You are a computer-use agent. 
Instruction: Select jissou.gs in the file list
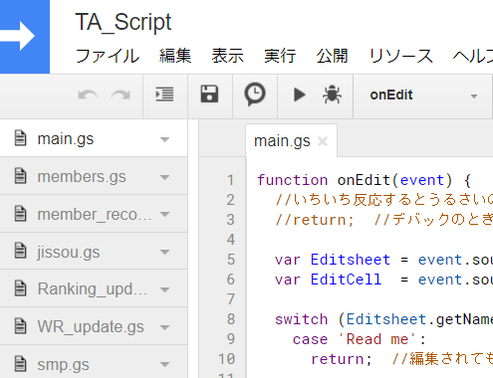[68, 252]
